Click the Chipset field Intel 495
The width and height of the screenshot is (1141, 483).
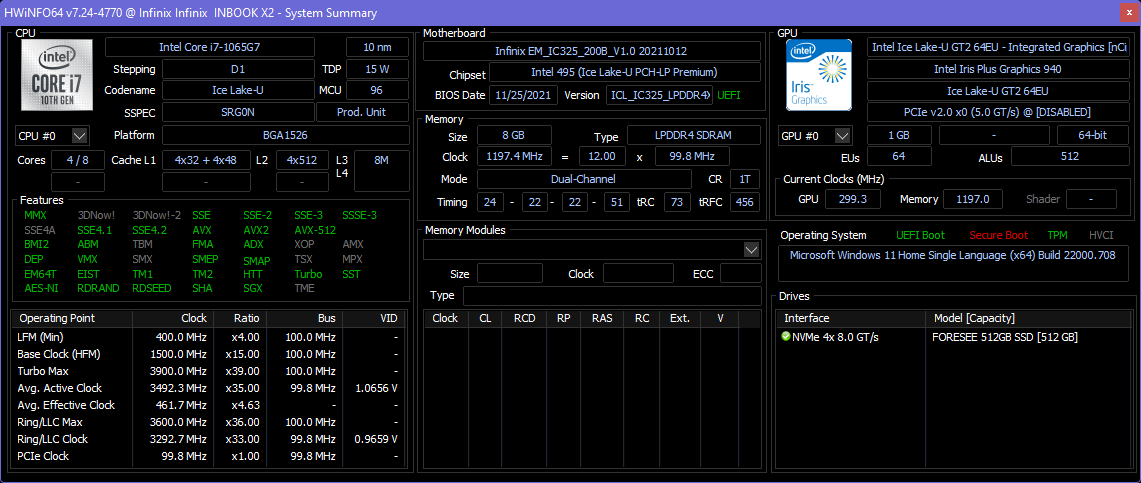tap(625, 72)
